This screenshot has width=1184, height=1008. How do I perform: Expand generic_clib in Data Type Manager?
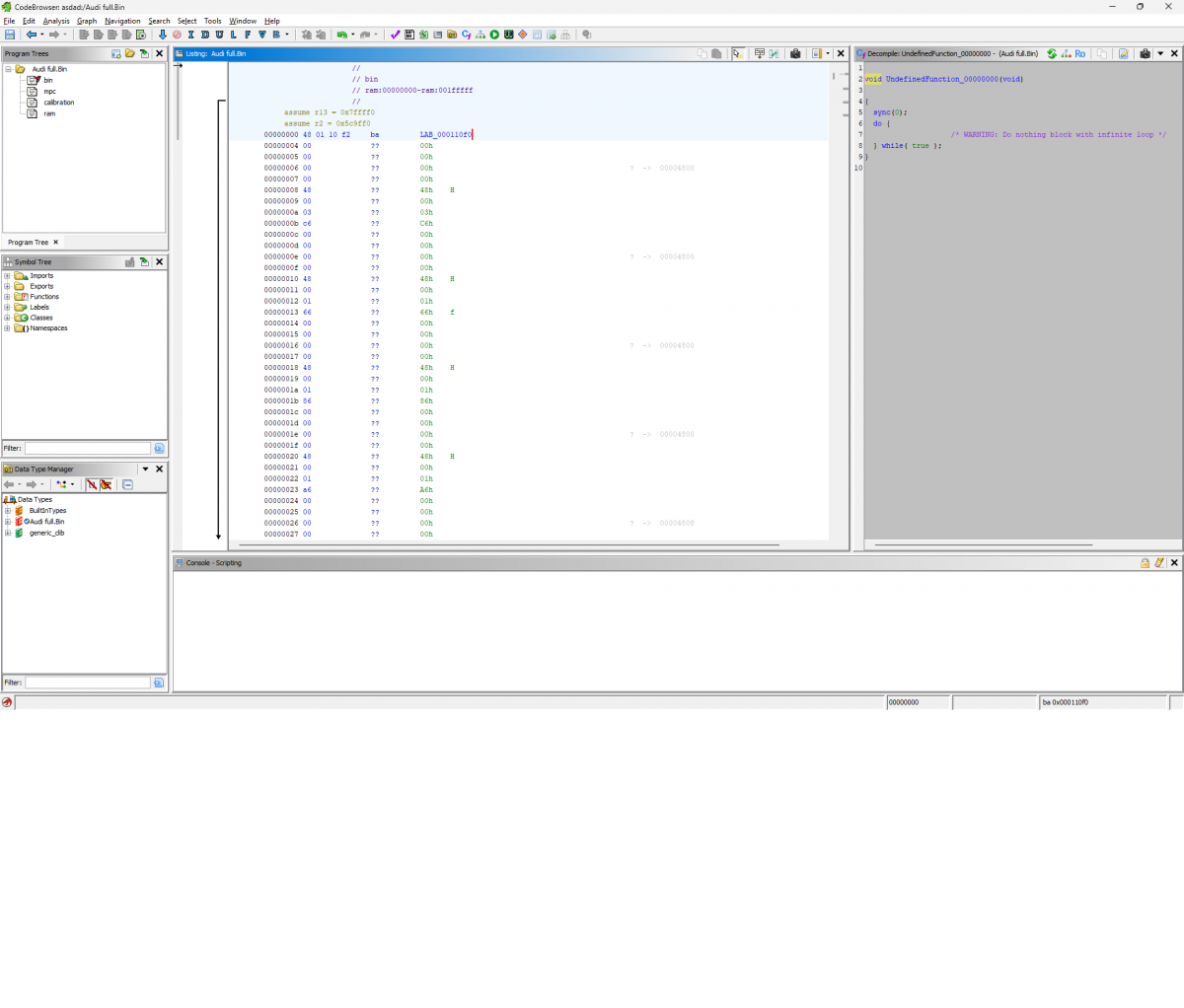pos(8,533)
